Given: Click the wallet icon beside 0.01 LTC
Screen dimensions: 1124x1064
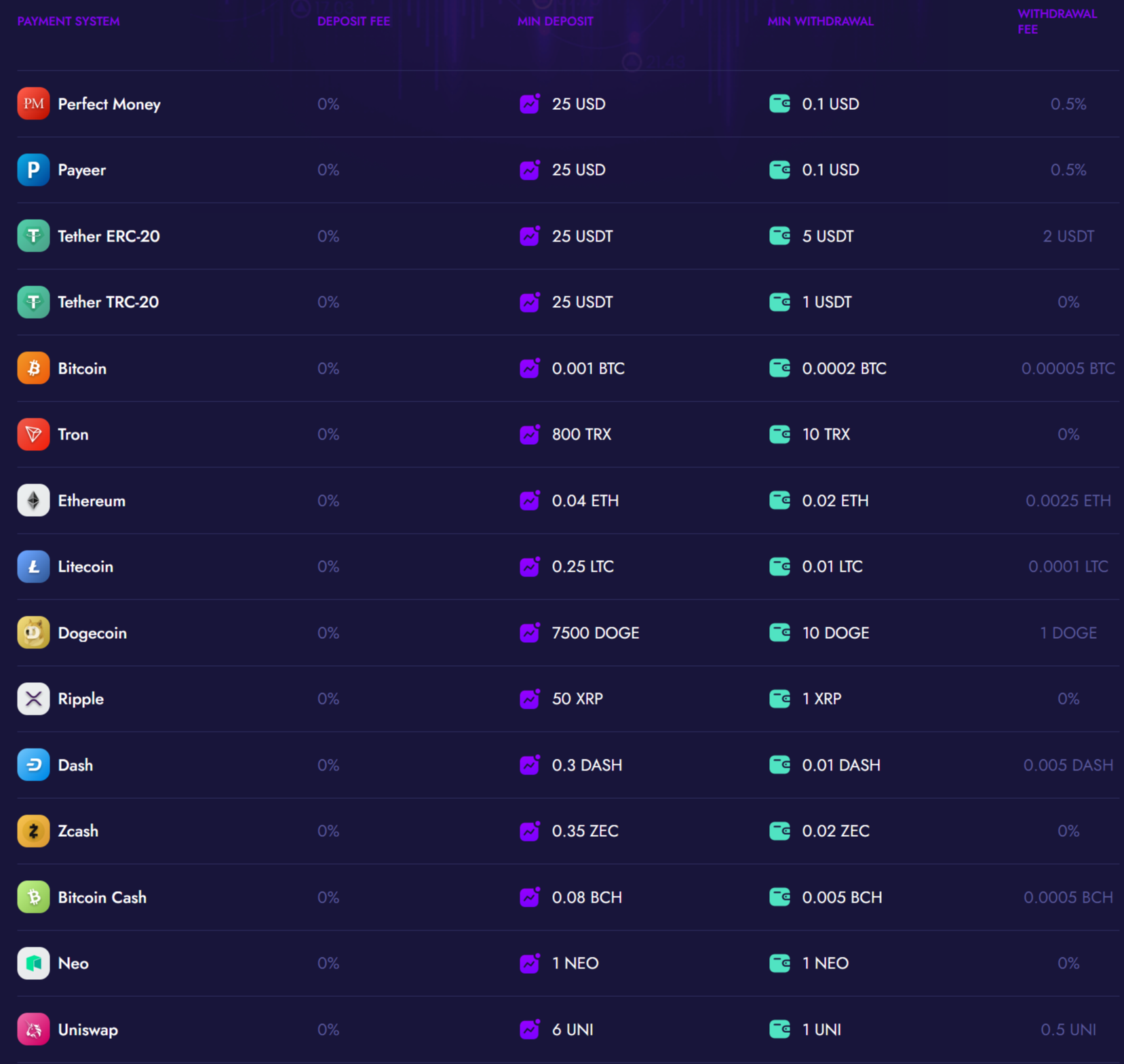Looking at the screenshot, I should (x=780, y=566).
